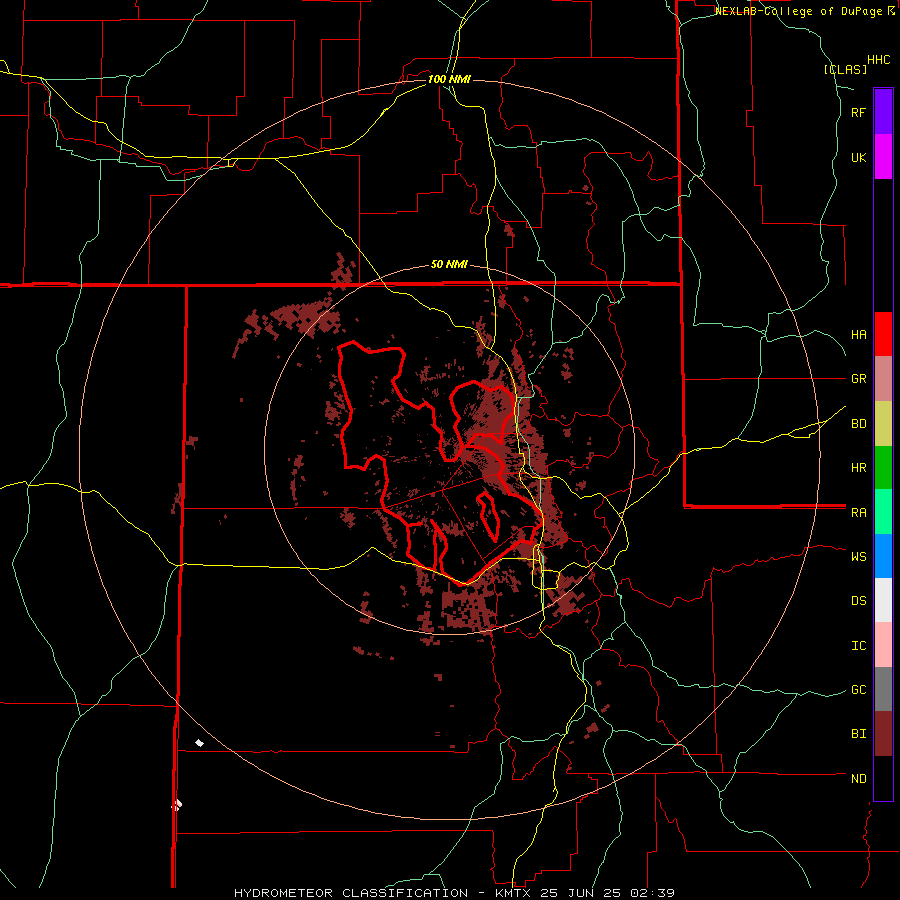The width and height of the screenshot is (900, 900).
Task: Click the HA legend label
Action: coord(859,335)
